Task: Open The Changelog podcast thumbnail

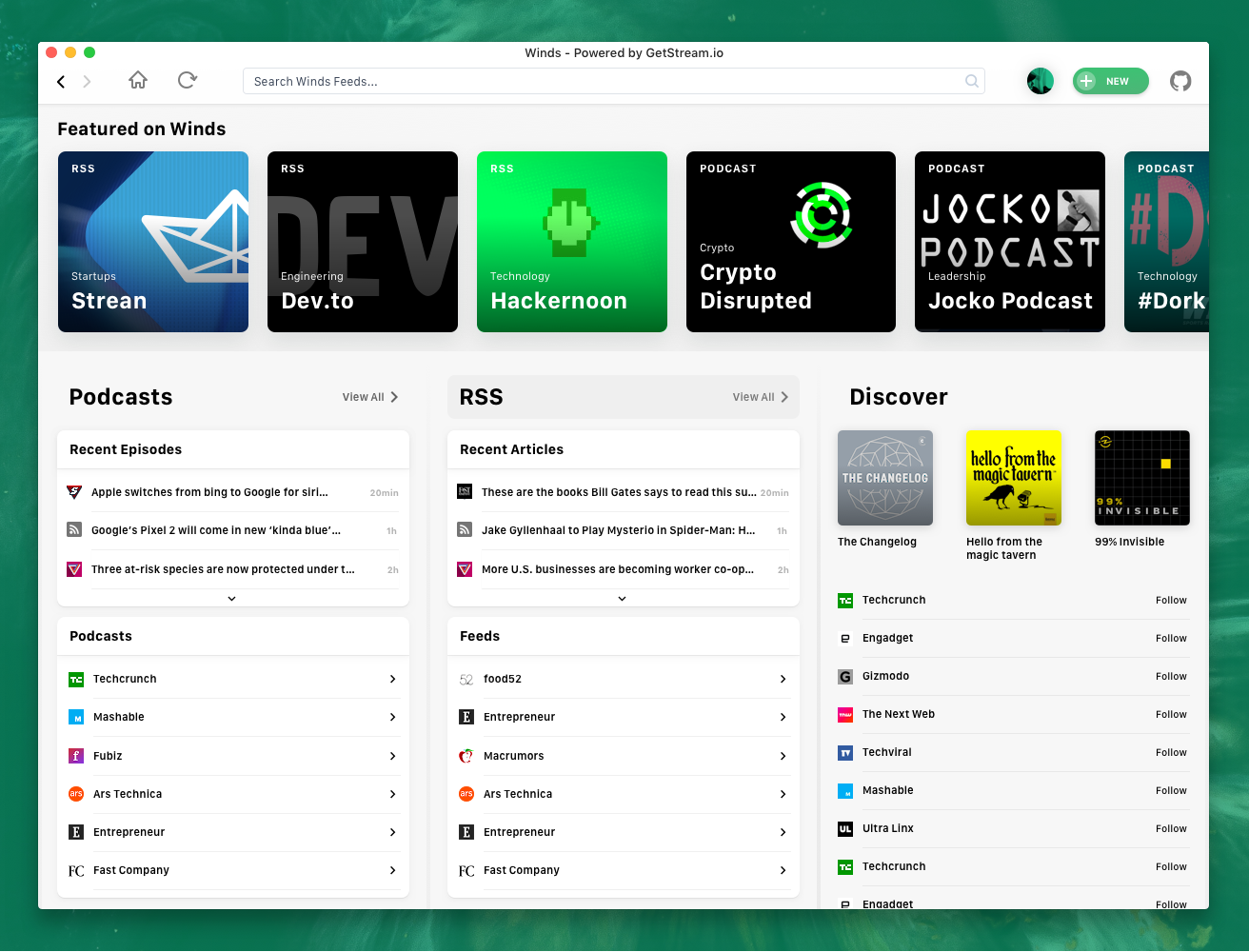Action: coord(885,478)
